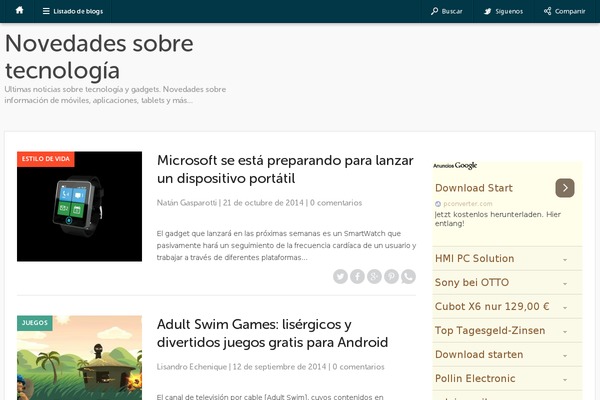Click the Anuncios Google label
The height and width of the screenshot is (400, 600).
coord(455,165)
